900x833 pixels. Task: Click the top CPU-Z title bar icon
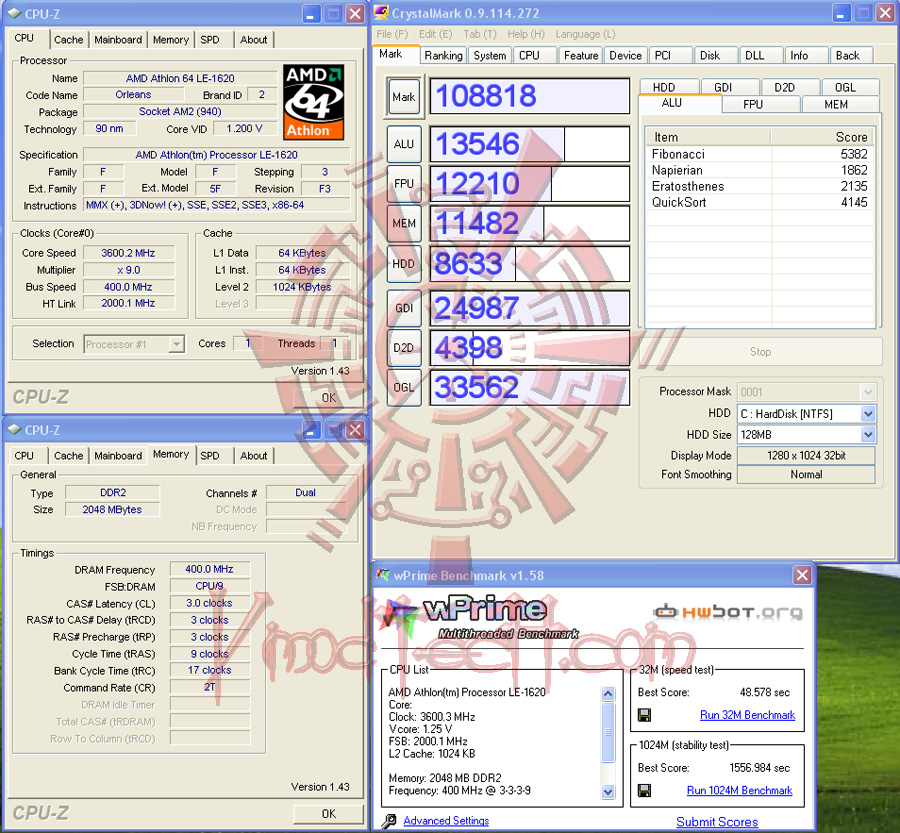[x=15, y=13]
